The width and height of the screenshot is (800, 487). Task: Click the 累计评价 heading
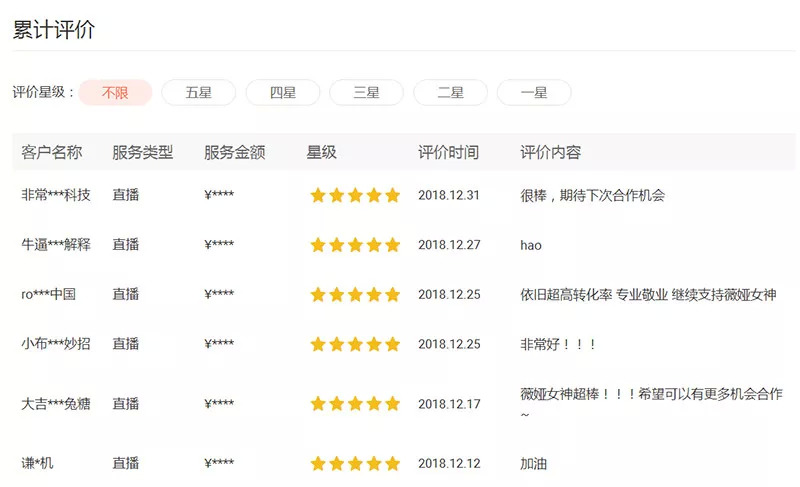pos(54,30)
